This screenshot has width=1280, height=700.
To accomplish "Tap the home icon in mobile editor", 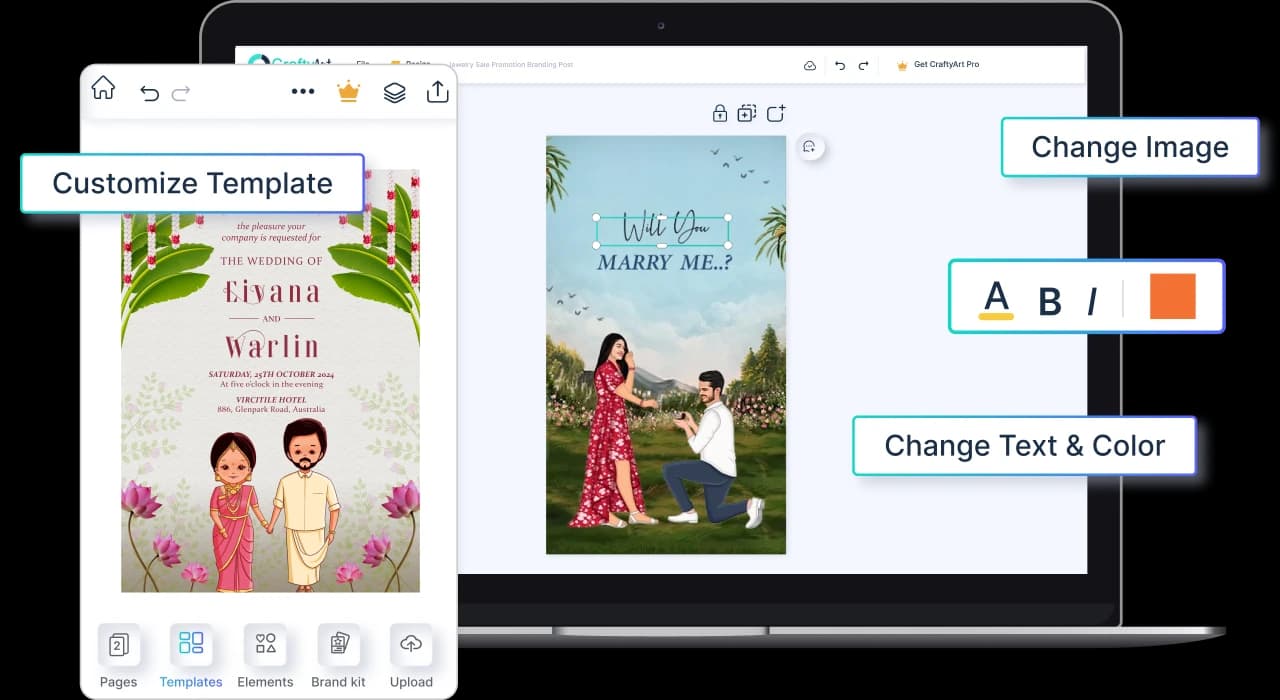I will 103,88.
